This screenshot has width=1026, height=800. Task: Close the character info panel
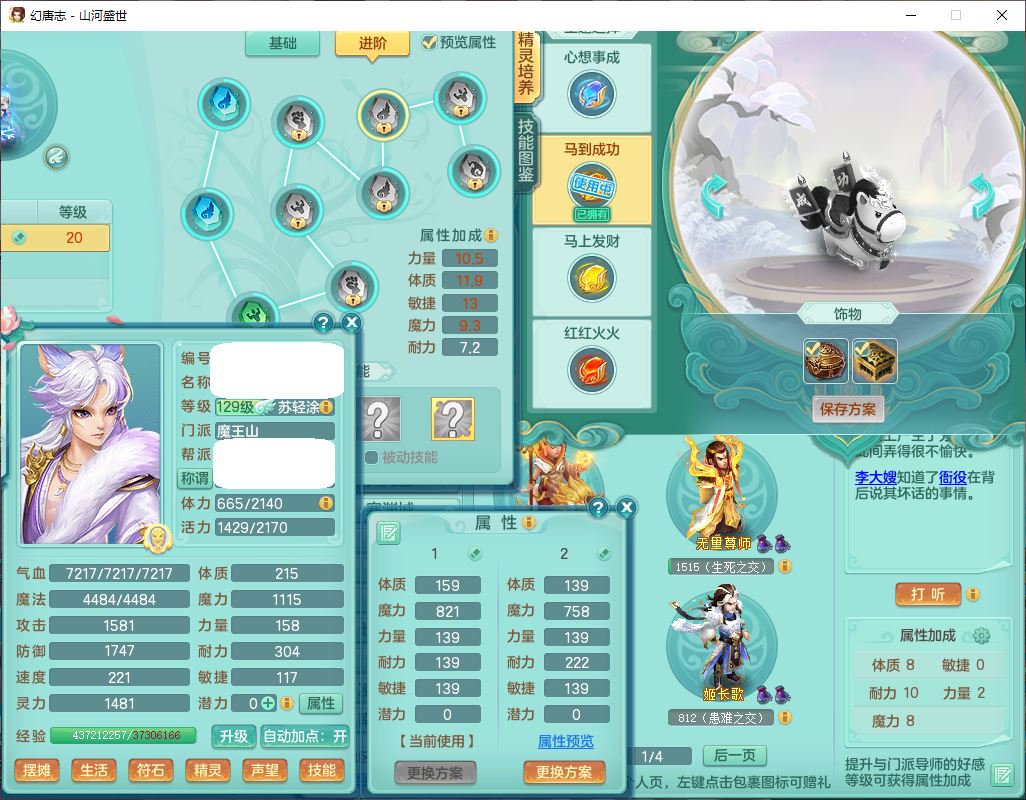pos(351,322)
